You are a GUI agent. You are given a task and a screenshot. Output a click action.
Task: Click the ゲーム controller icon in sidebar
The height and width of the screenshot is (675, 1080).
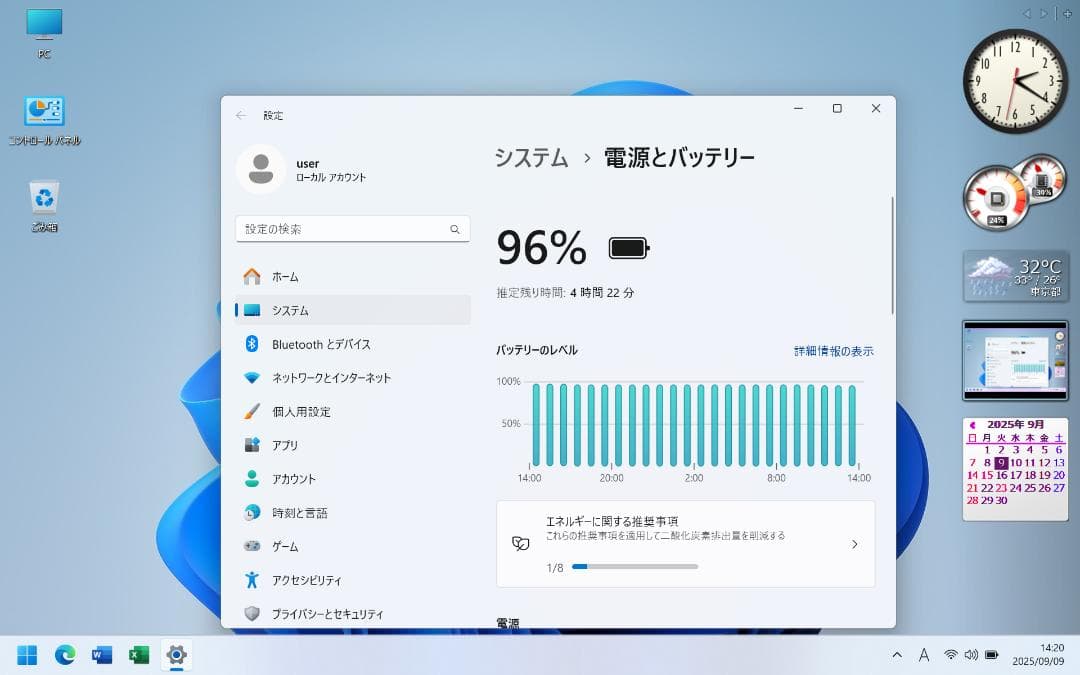point(252,546)
